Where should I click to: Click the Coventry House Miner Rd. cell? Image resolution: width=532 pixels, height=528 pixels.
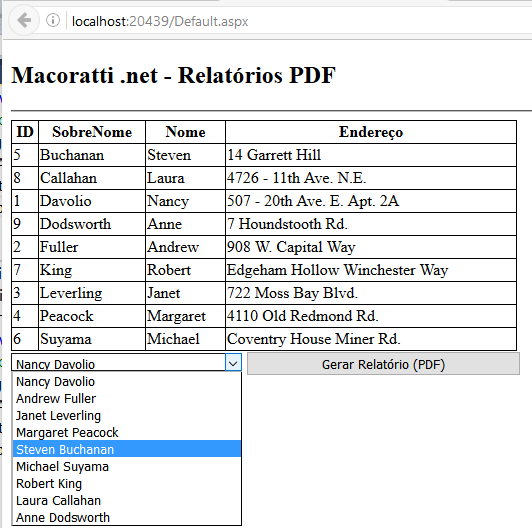point(371,339)
